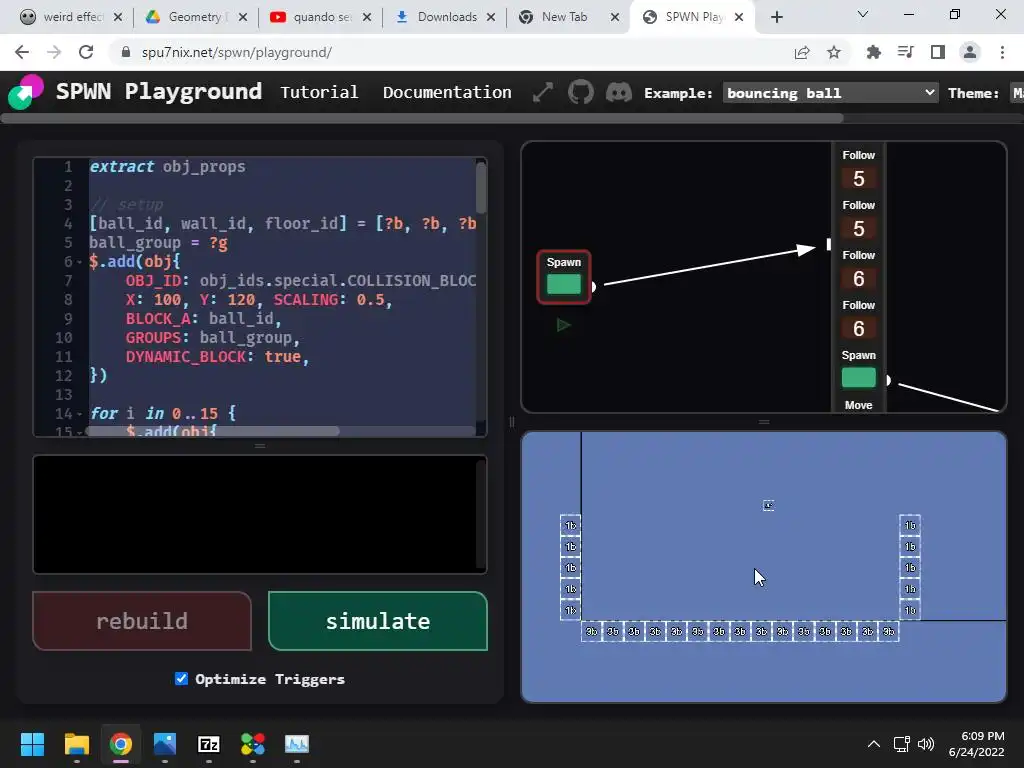Select the Move trigger node label
The image size is (1024, 768).
[x=858, y=405]
